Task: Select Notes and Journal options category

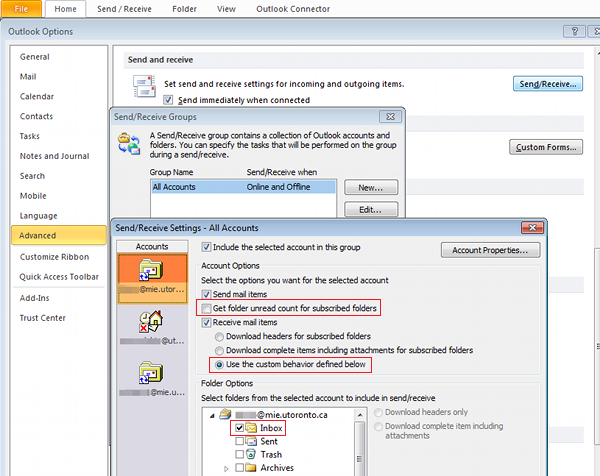Action: pos(54,156)
